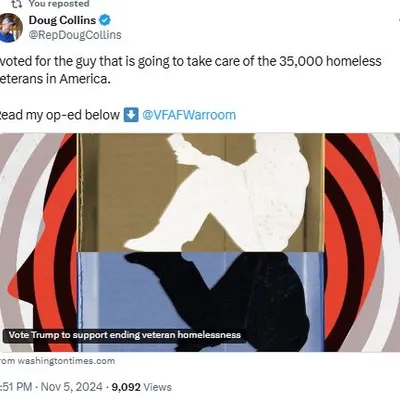This screenshot has width=400, height=400.
Task: Click "You reposted" label
Action: click(59, 4)
